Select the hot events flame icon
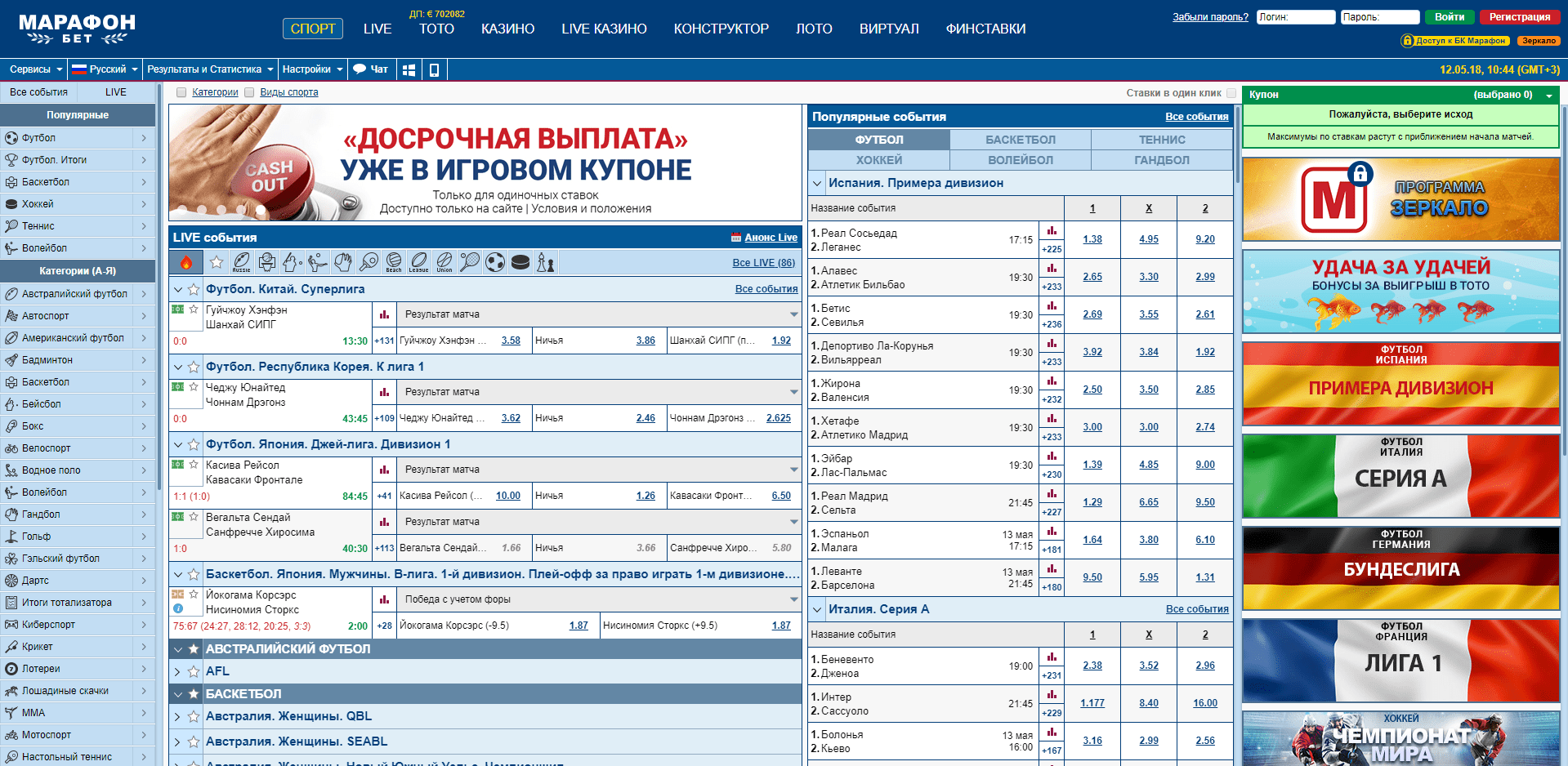The image size is (1568, 766). pos(186,262)
